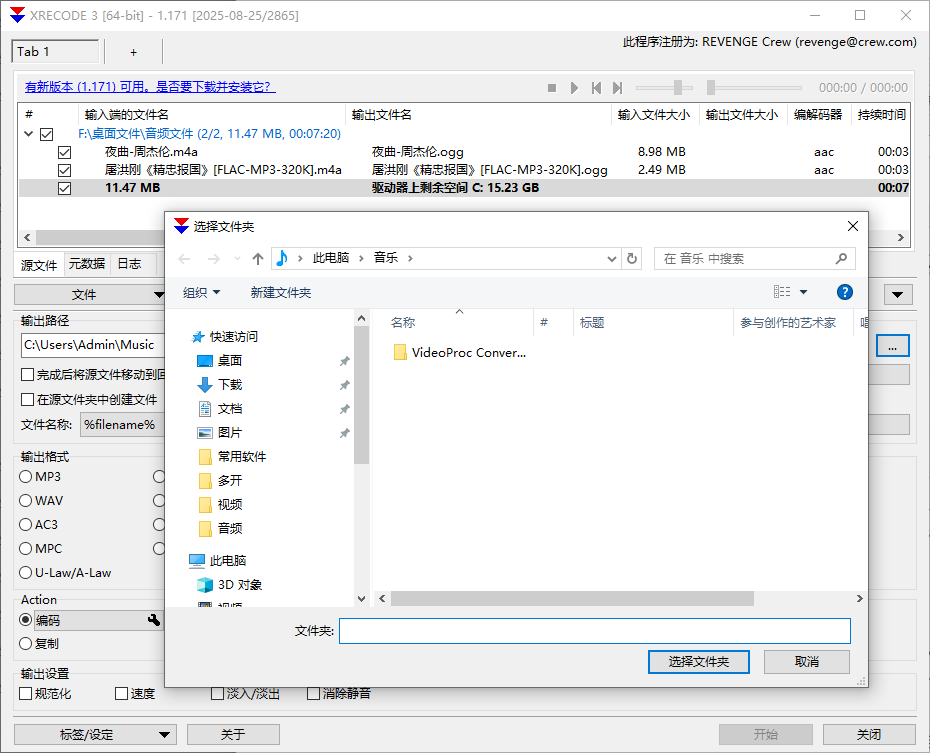
Task: Click inside the 文件夹 input field
Action: [595, 630]
